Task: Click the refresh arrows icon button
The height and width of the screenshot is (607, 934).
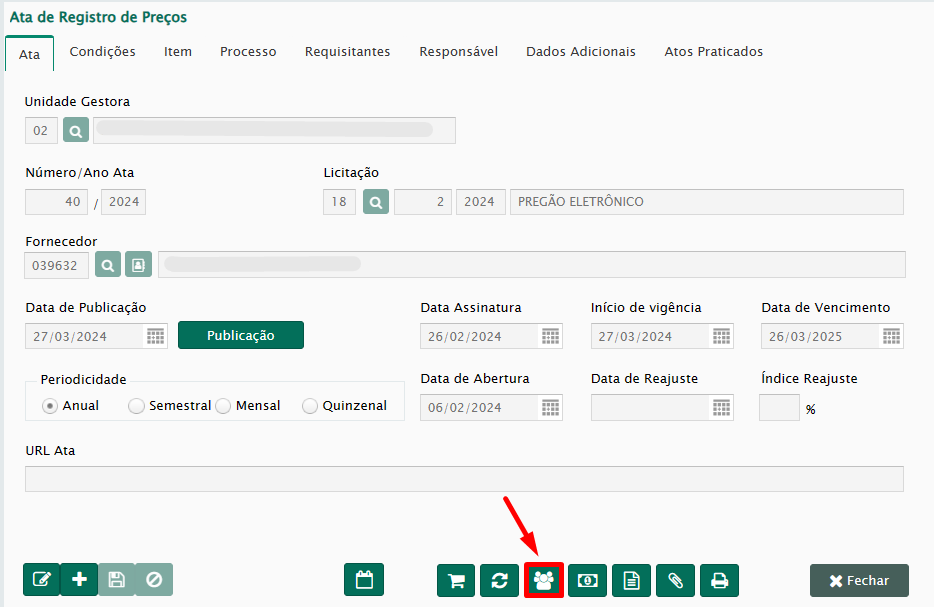Action: [x=499, y=580]
